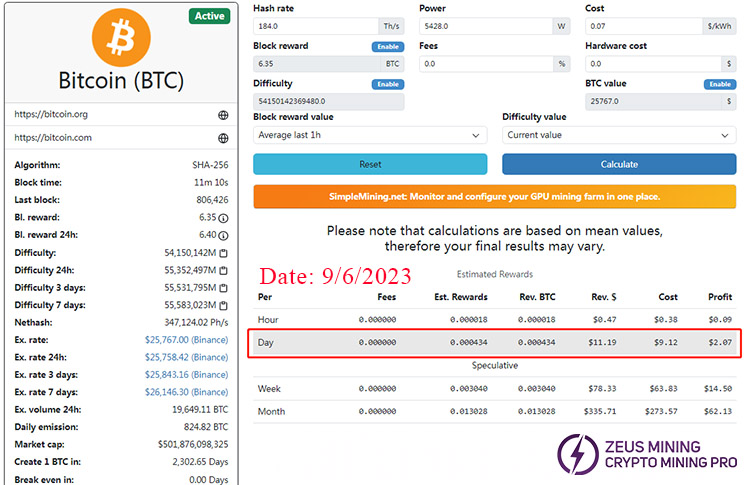The image size is (750, 485).
Task: Click the globe icon beside bitcoin.org
Action: point(223,115)
